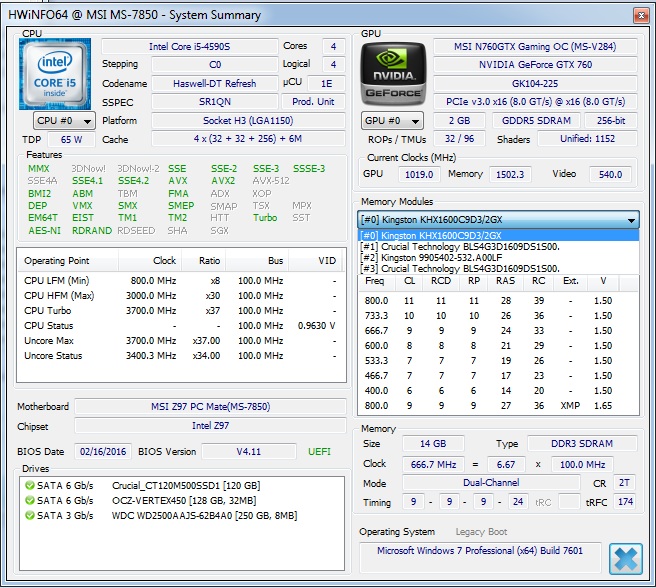The image size is (656, 588).
Task: Click the 14 GB memory size field
Action: pos(433,444)
